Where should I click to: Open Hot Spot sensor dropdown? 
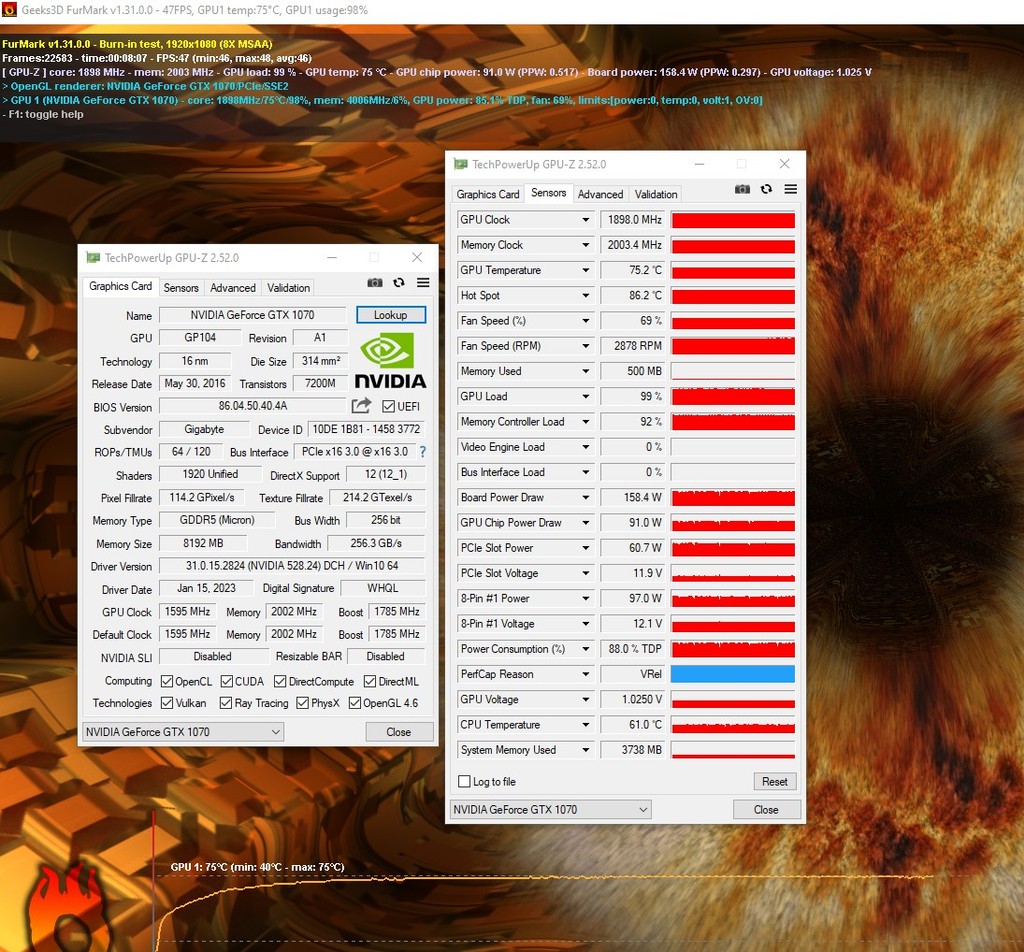tap(586, 296)
